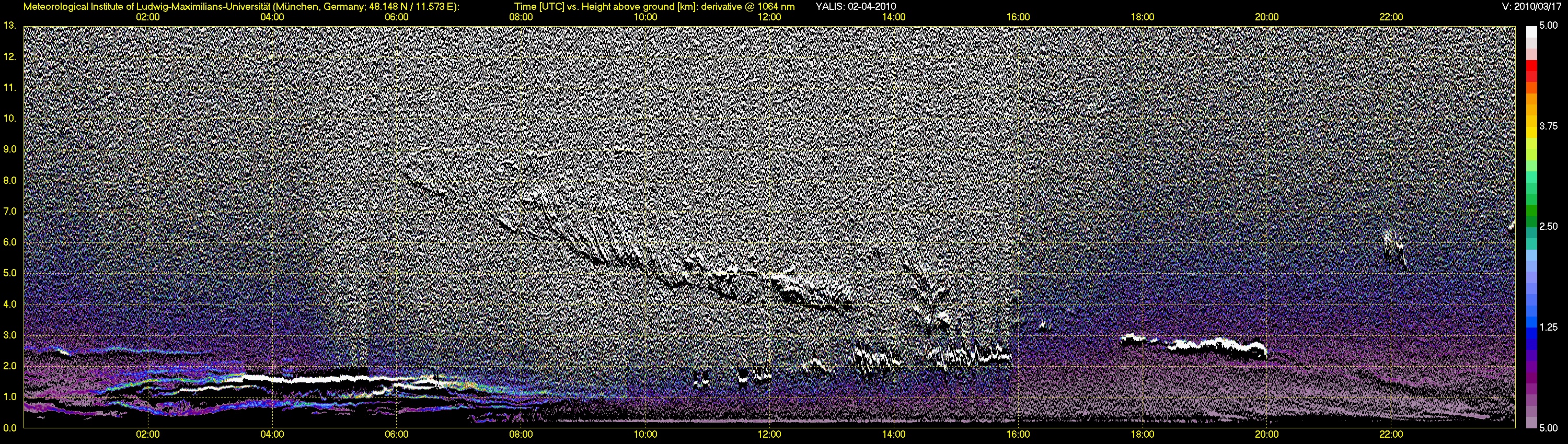Click the '1.0' height axis label
This screenshot has width=1568, height=444.
pos(10,397)
